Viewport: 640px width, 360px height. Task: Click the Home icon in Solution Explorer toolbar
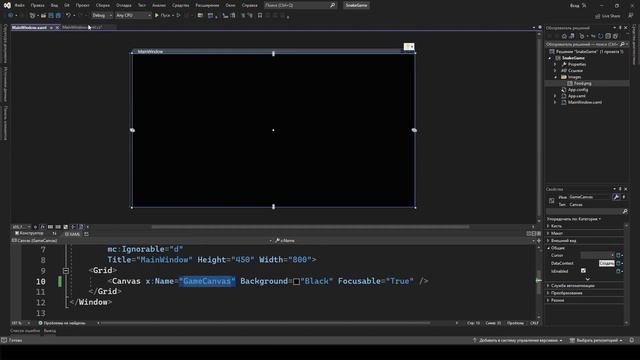coord(564,36)
